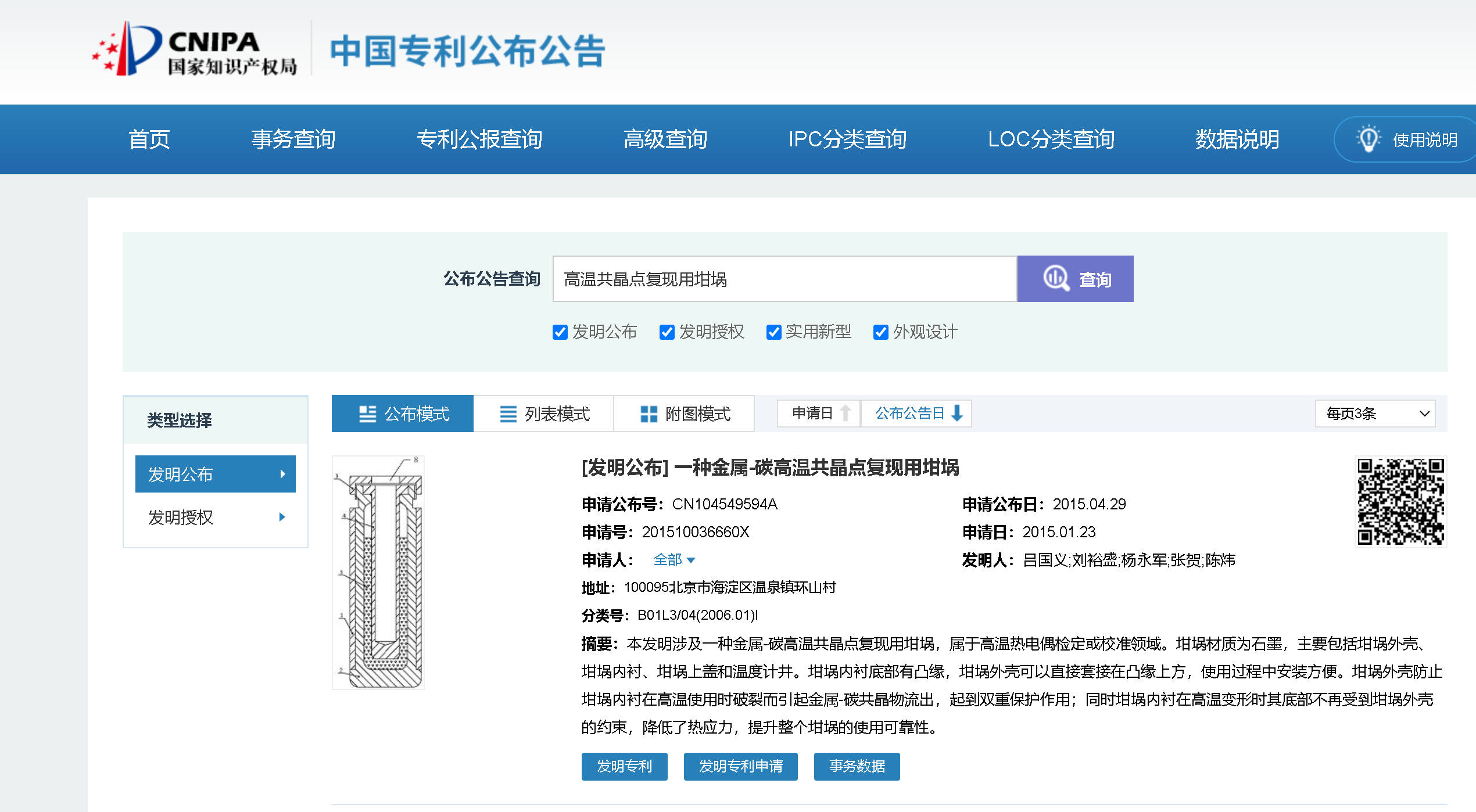The height and width of the screenshot is (812, 1476).
Task: Click the magnifier search icon
Action: pyautogui.click(x=1055, y=279)
